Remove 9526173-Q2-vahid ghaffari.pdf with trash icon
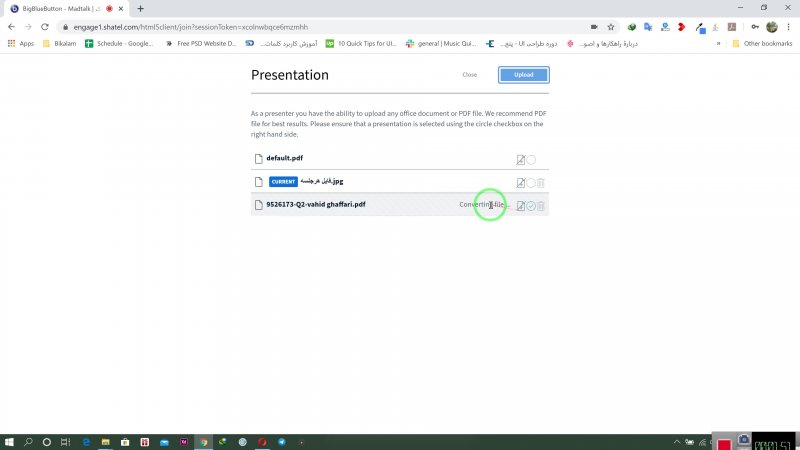 point(541,205)
